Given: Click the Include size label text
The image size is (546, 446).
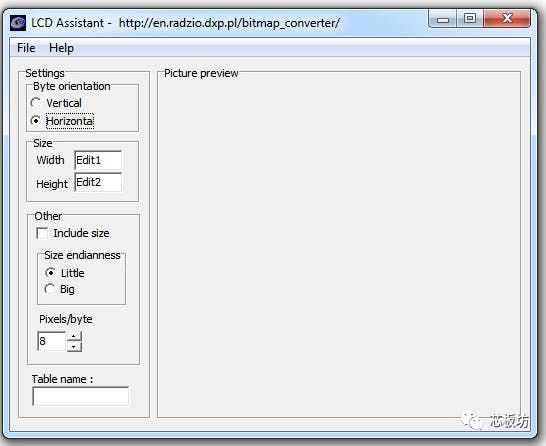Looking at the screenshot, I should tap(81, 233).
